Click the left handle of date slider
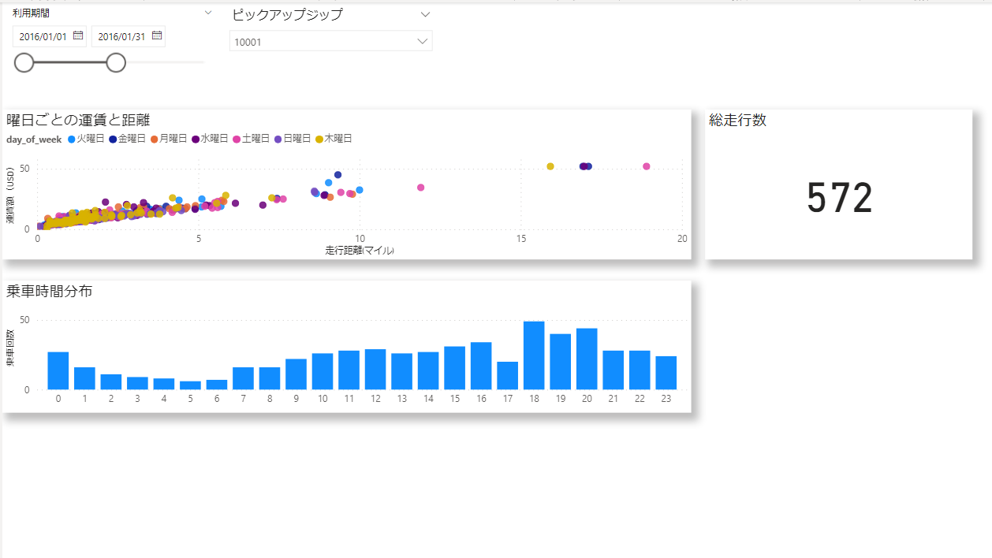This screenshot has height=558, width=992. [x=24, y=63]
